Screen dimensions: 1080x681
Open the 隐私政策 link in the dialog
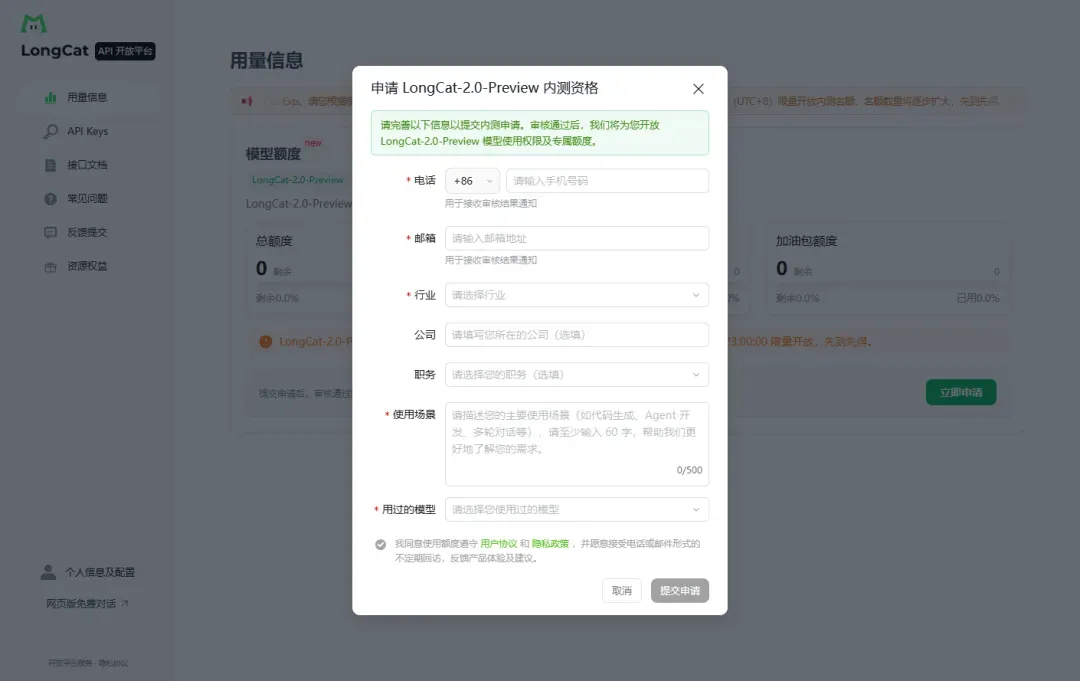550,544
